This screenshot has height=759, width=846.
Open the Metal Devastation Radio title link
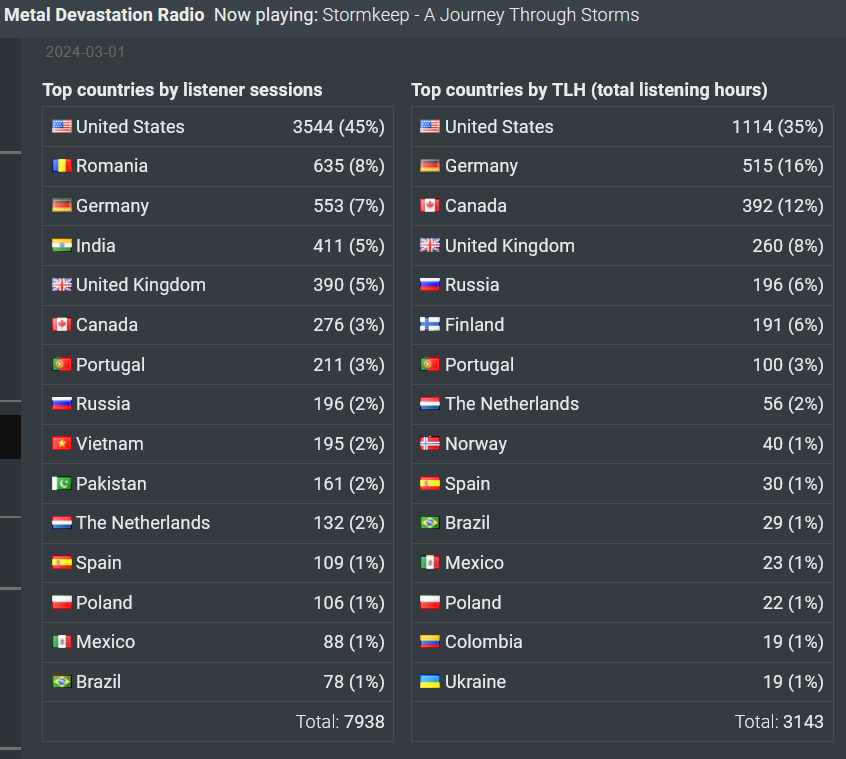[x=104, y=15]
